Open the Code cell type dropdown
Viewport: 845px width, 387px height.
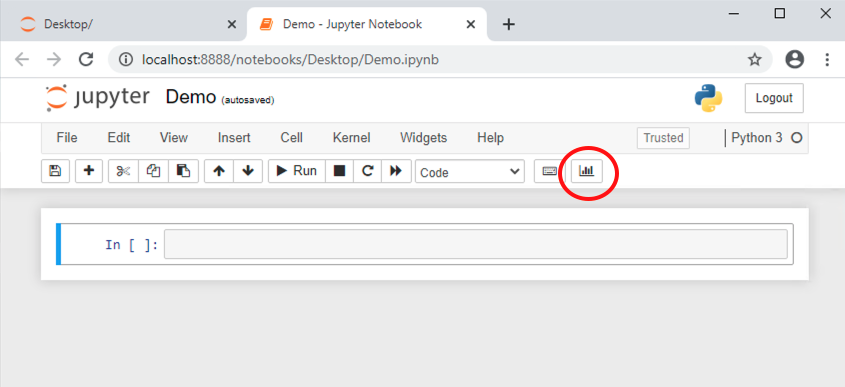(x=470, y=172)
